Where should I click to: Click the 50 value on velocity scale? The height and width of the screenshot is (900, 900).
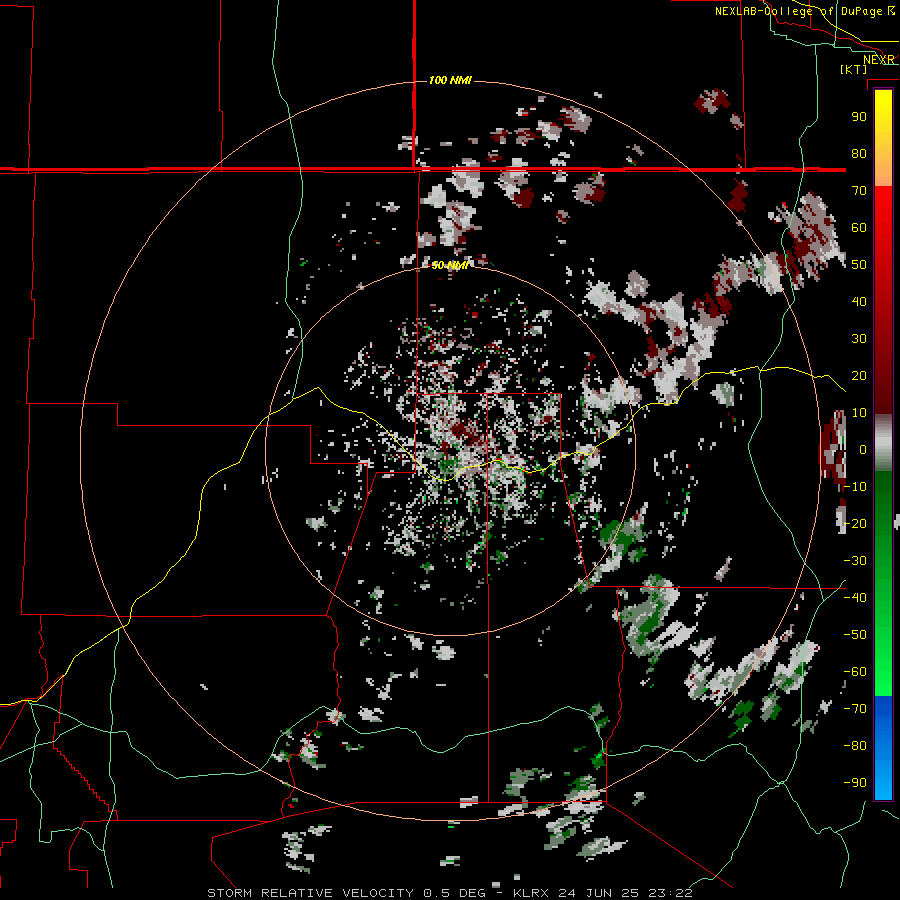click(859, 264)
